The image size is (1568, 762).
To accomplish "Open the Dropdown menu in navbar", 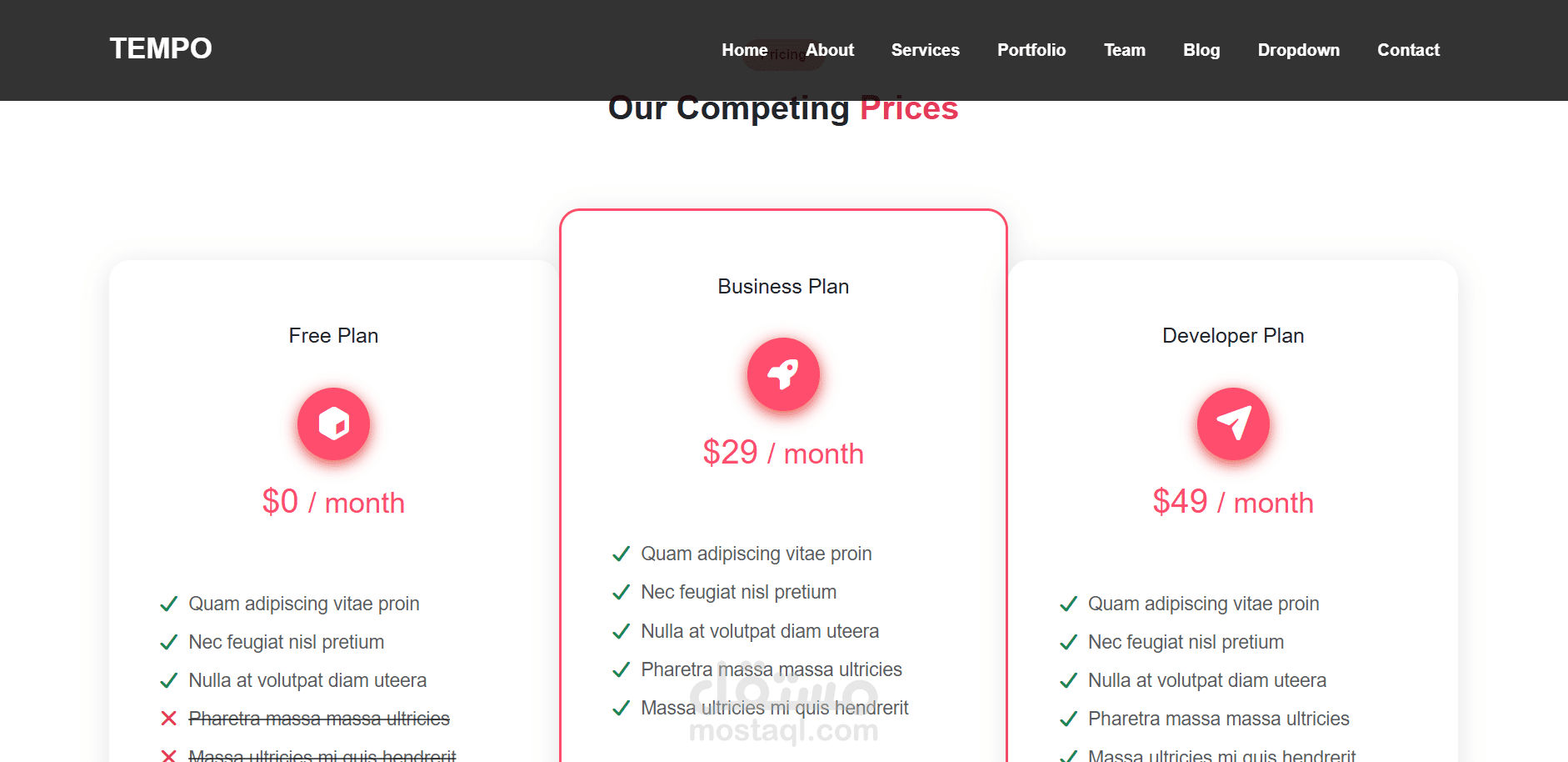I will [1298, 50].
